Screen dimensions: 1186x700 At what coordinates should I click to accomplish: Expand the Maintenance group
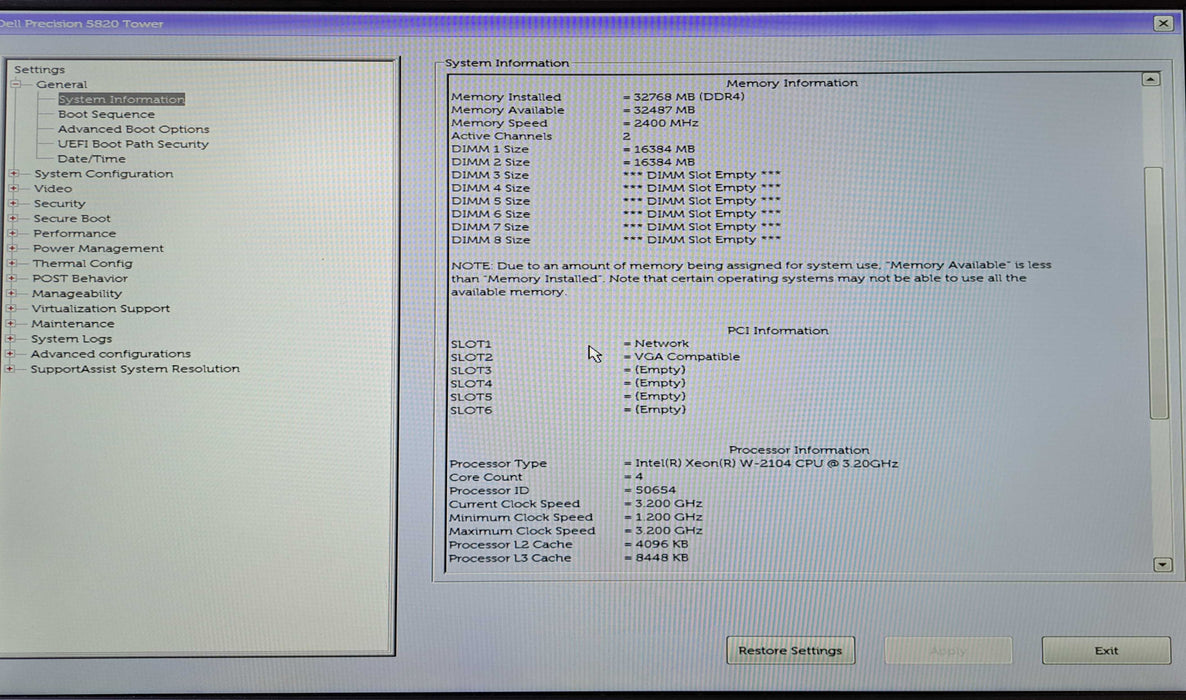[14, 323]
